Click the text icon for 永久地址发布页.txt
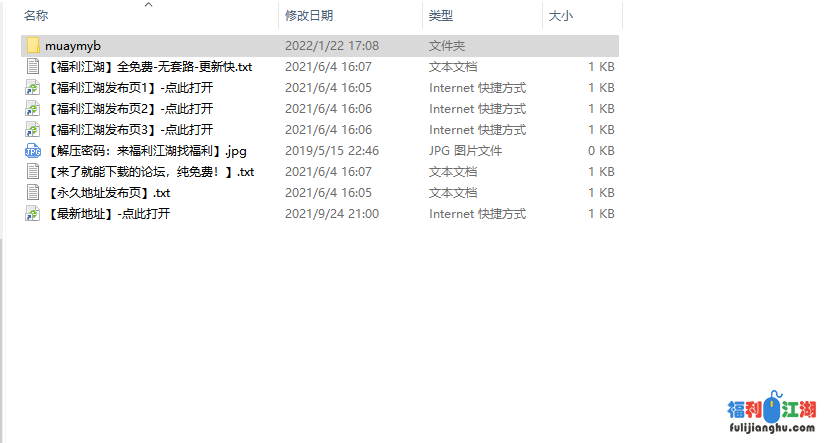 click(33, 193)
